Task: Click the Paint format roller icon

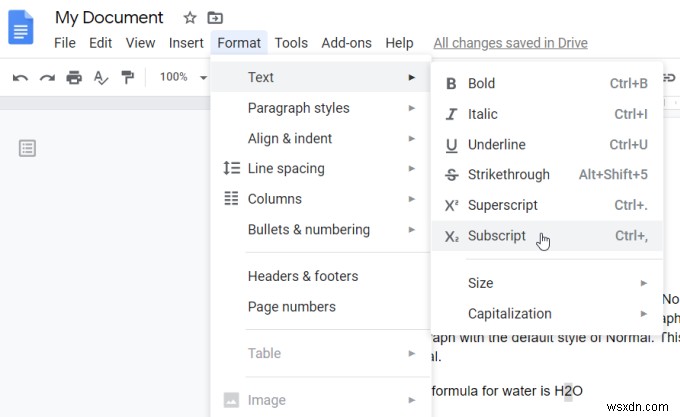Action: click(x=128, y=77)
